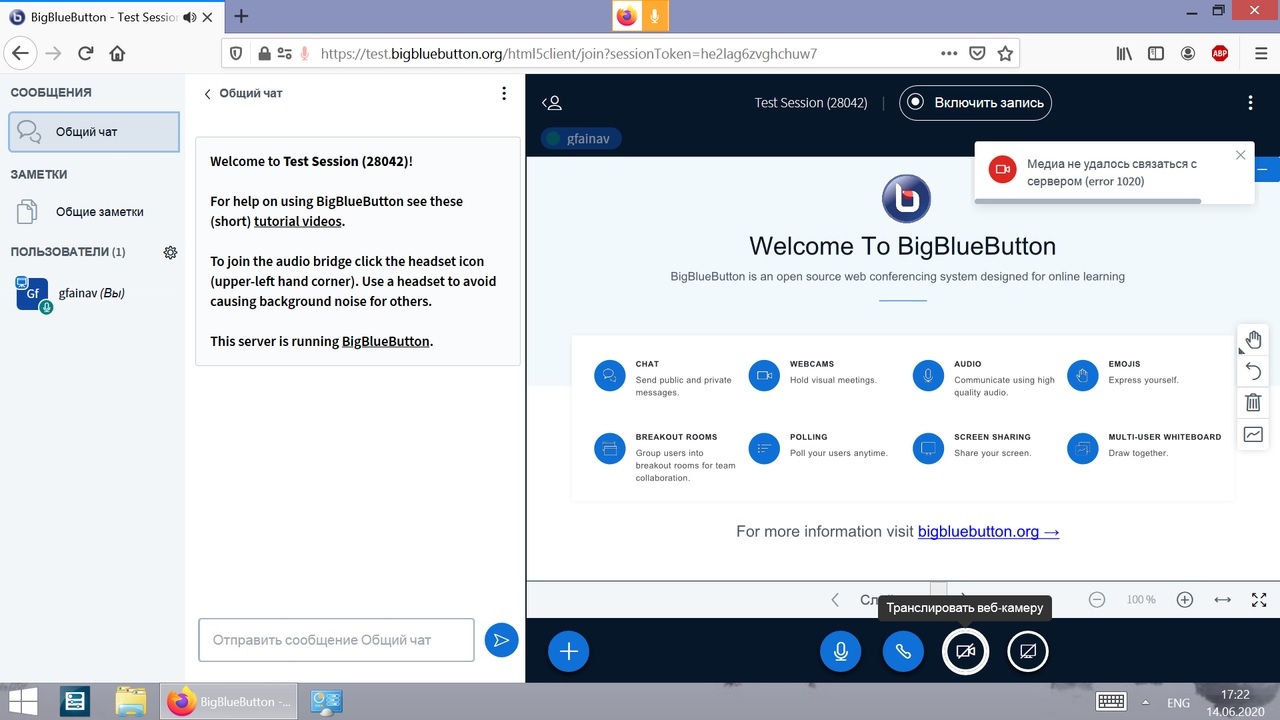This screenshot has height=720, width=1280.
Task: Open Server Manager from the taskbar
Action: (75, 702)
